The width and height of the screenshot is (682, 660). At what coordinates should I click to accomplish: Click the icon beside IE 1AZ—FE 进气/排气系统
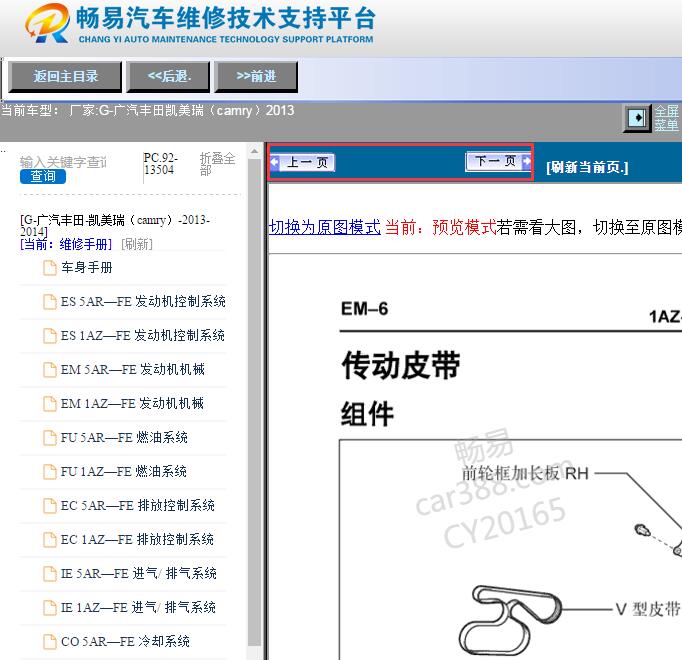tap(50, 607)
